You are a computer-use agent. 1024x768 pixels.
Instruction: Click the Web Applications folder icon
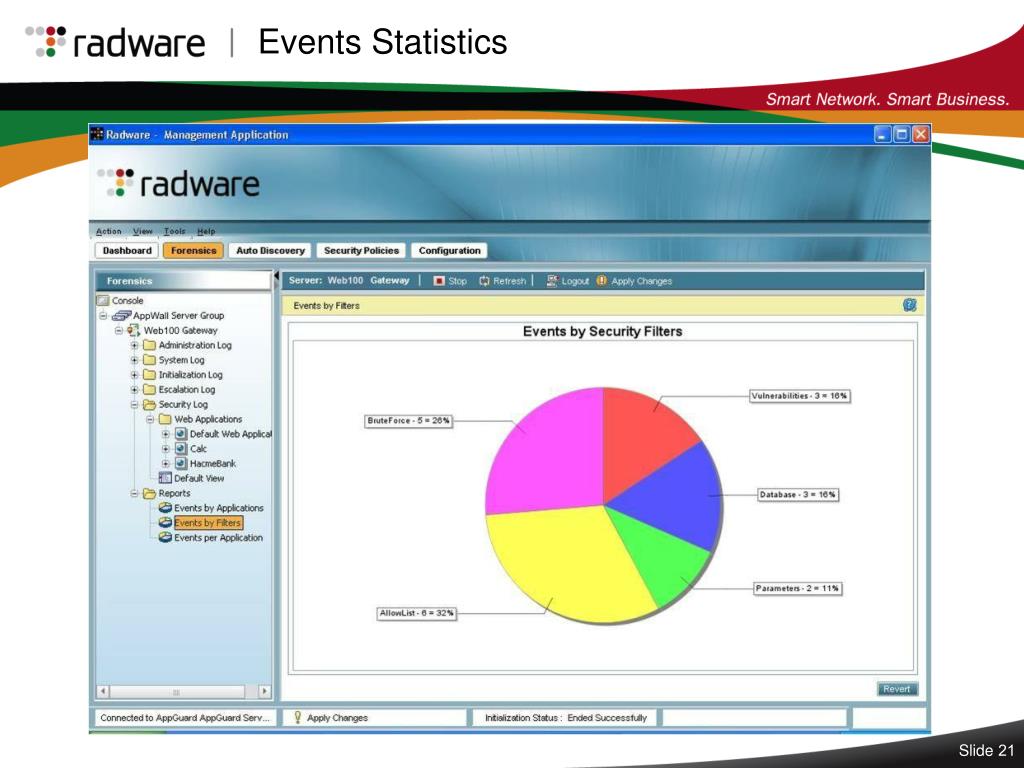tap(165, 419)
